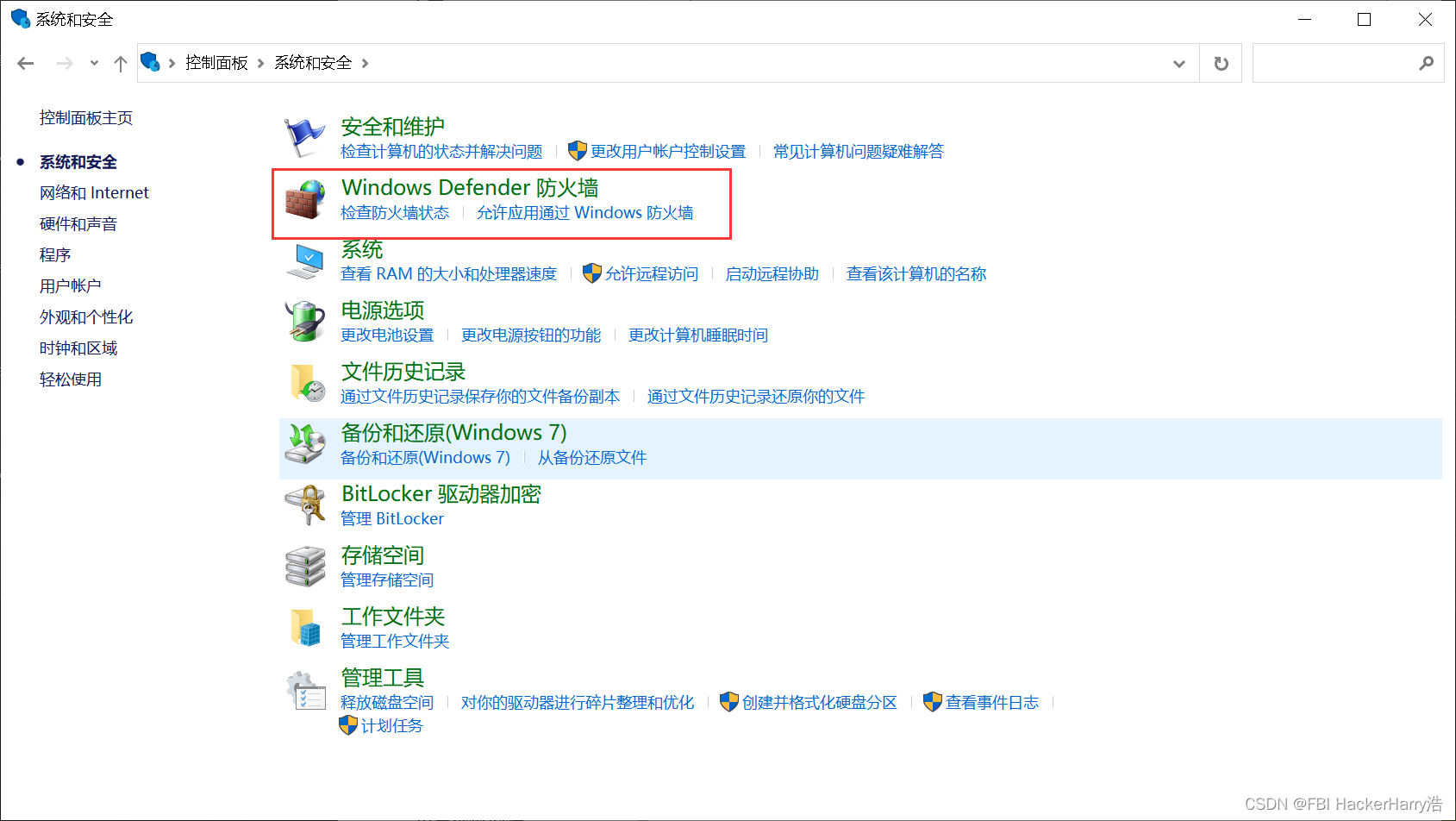Select 控制面板 in the breadcrumb path
The image size is (1456, 821).
[x=216, y=63]
